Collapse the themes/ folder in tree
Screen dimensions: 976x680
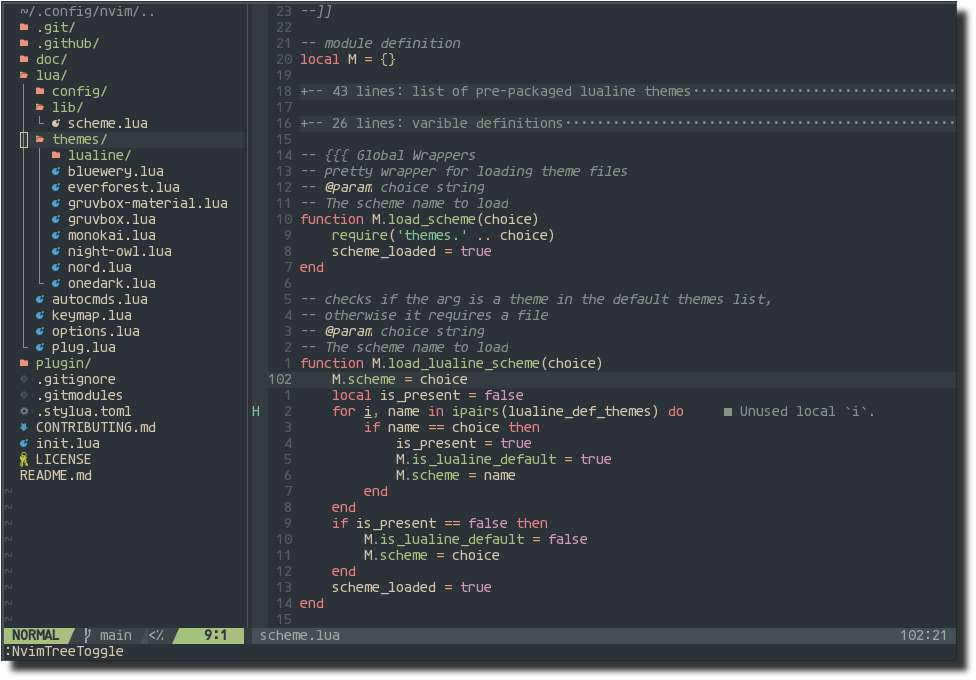point(78,139)
